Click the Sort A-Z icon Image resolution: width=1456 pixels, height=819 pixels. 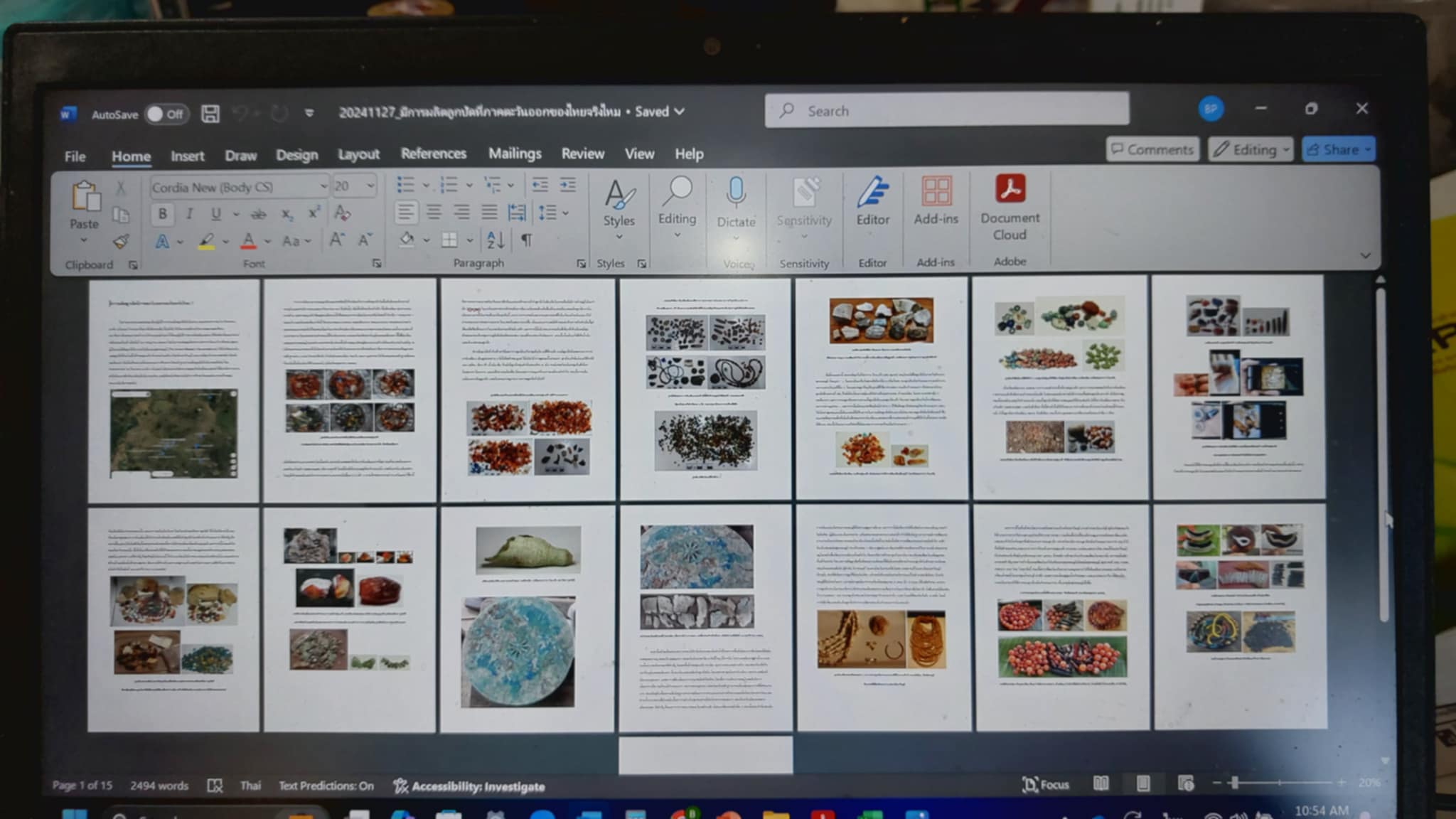[x=496, y=240]
